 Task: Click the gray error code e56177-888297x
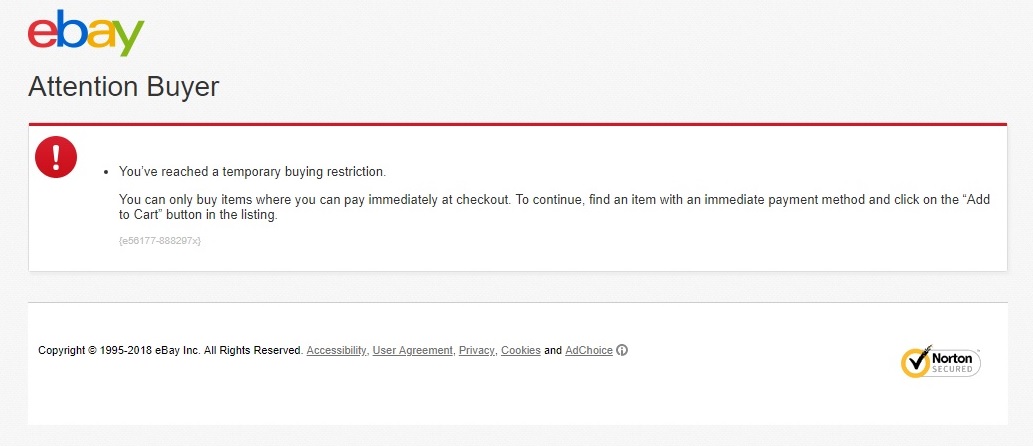160,241
